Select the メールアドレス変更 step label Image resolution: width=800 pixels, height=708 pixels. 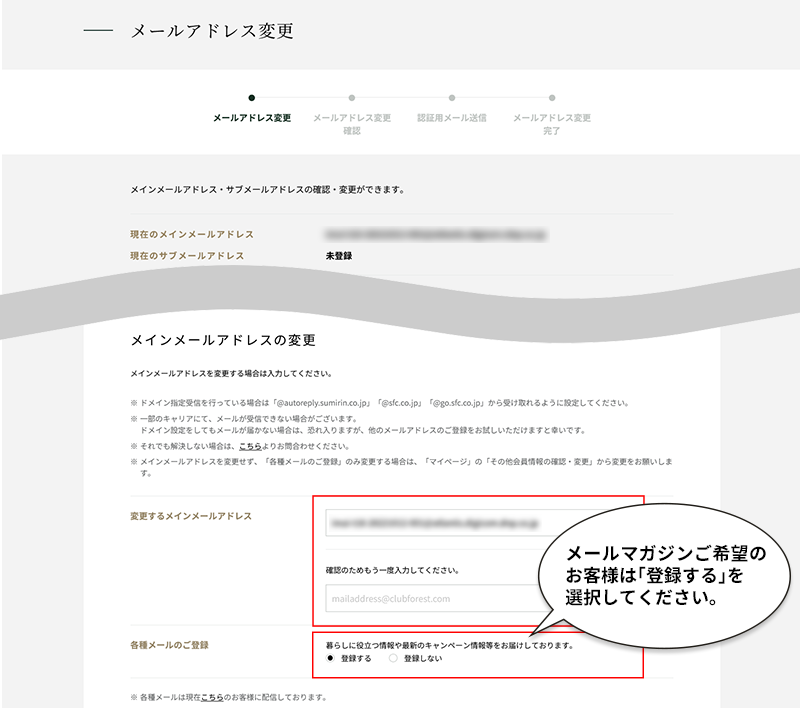tap(252, 118)
